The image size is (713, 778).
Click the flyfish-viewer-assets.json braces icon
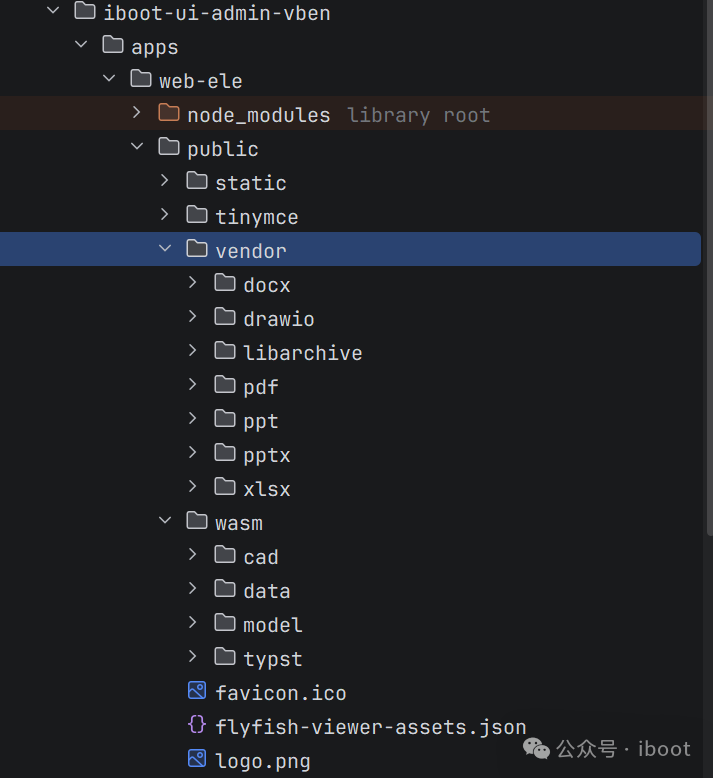197,725
